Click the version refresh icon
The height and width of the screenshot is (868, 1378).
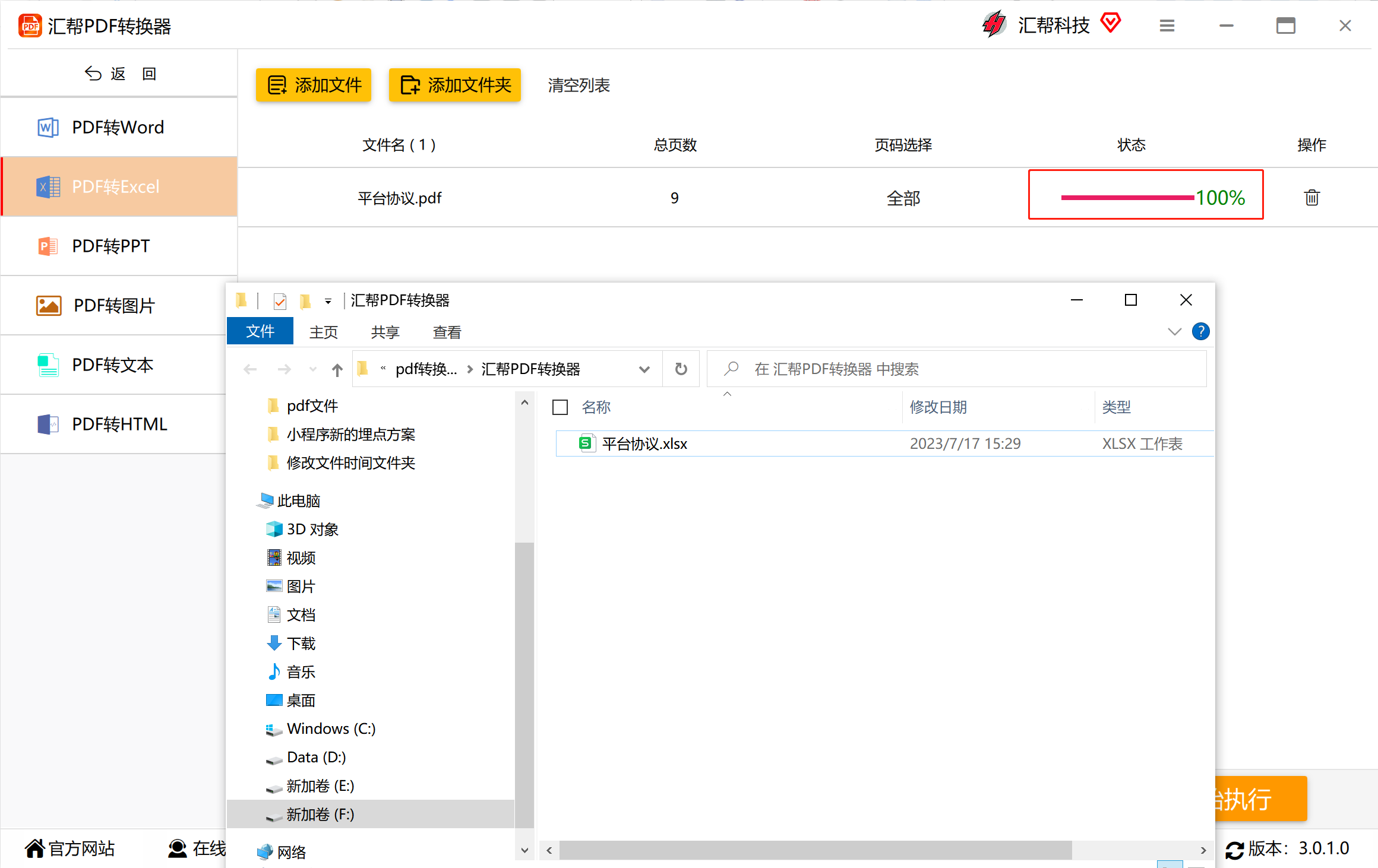1234,850
